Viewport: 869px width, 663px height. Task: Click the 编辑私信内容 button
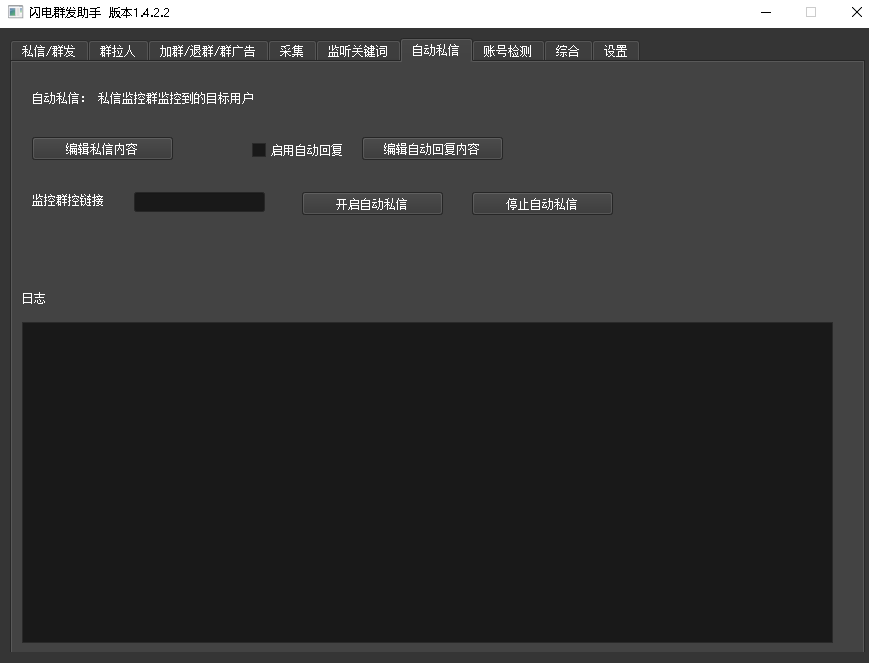click(102, 149)
